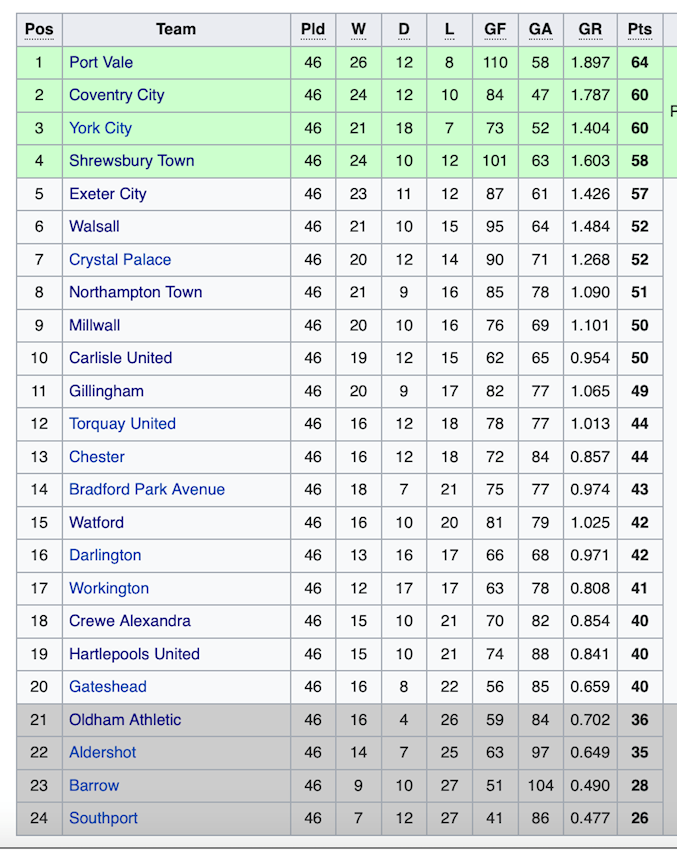Click the Pos column header
This screenshot has height=850, width=677.
click(x=39, y=29)
